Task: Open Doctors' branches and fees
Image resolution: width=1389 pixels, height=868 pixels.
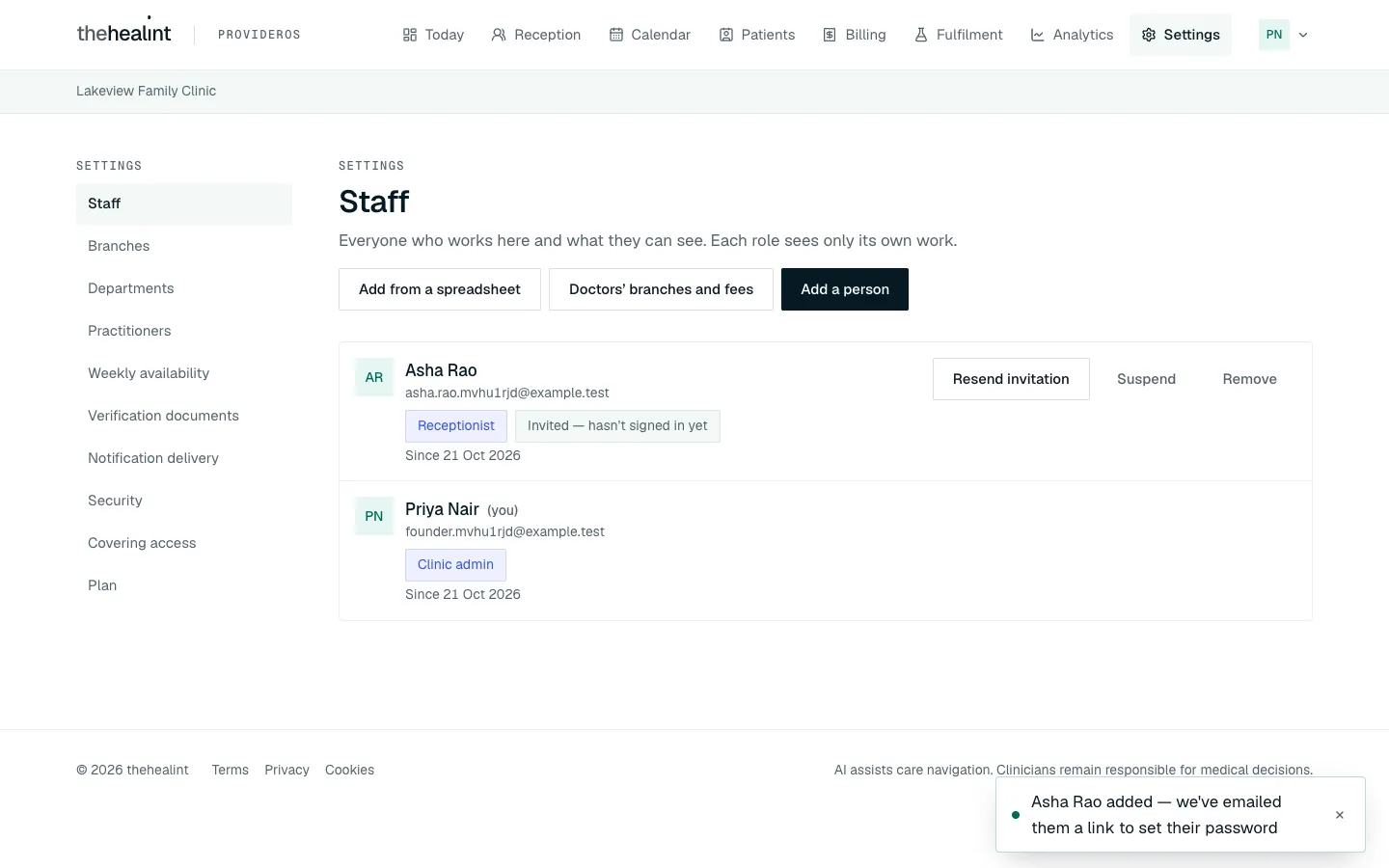Action: (661, 289)
